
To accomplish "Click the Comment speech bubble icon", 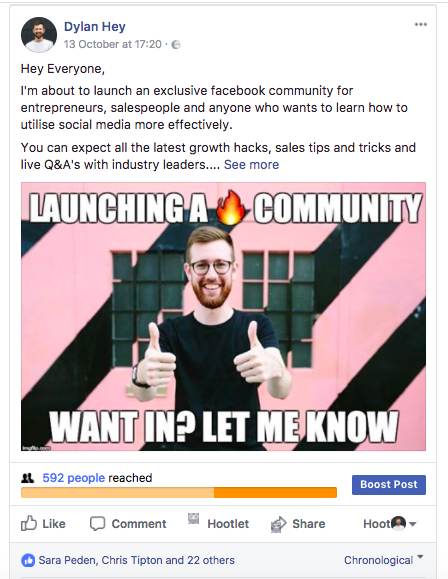I will pos(98,524).
